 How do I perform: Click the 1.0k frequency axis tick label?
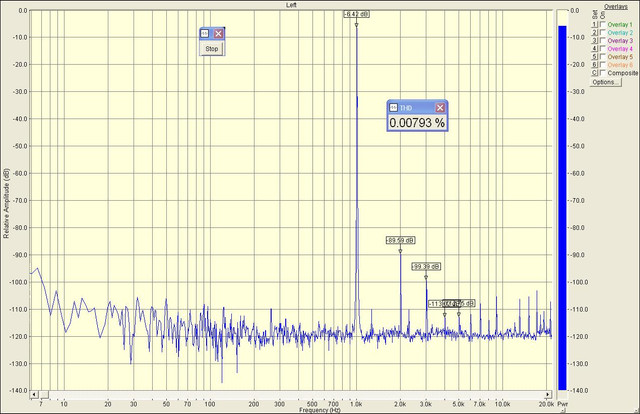pyautogui.click(x=356, y=404)
